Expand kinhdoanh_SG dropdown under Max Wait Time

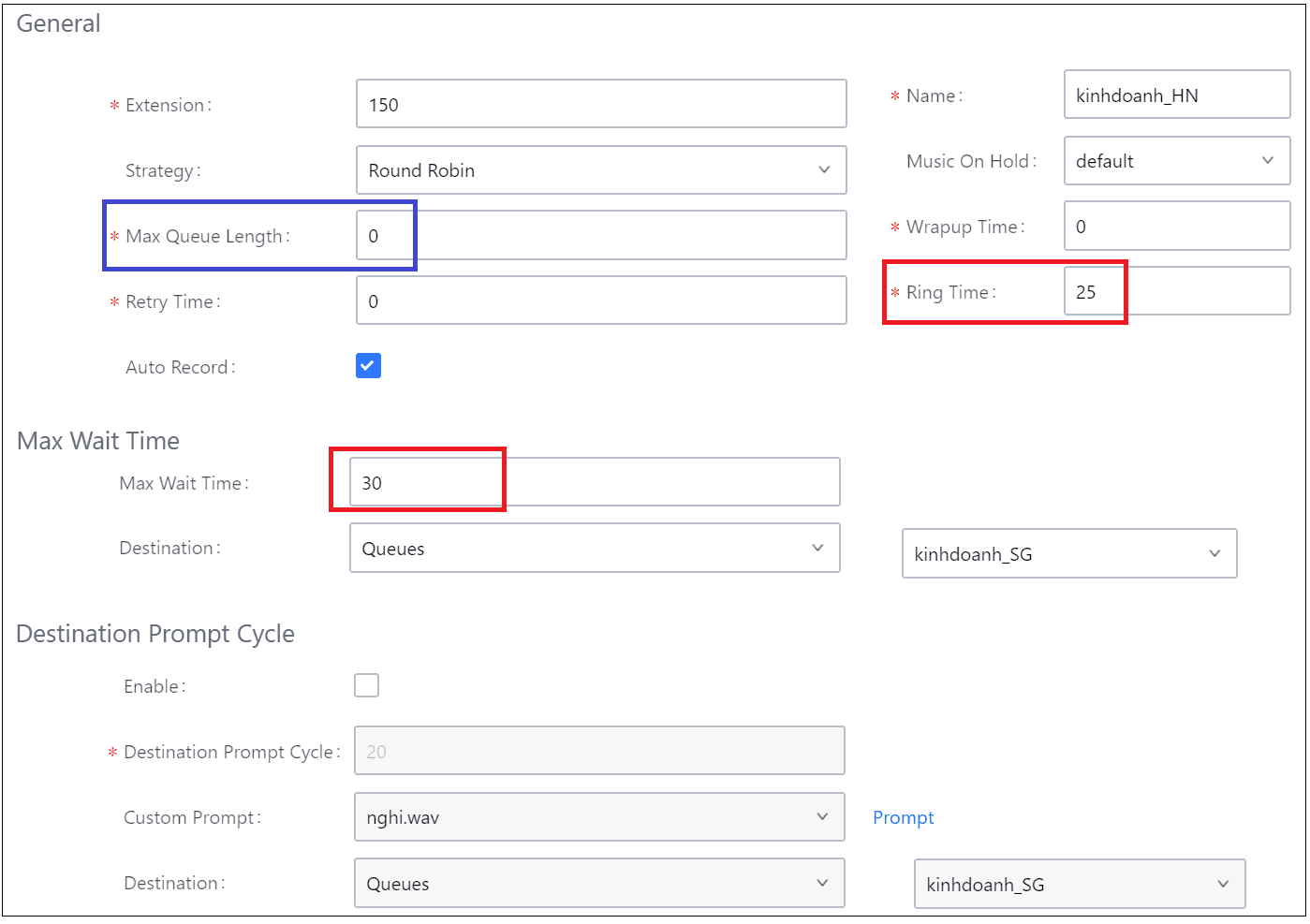point(1068,554)
